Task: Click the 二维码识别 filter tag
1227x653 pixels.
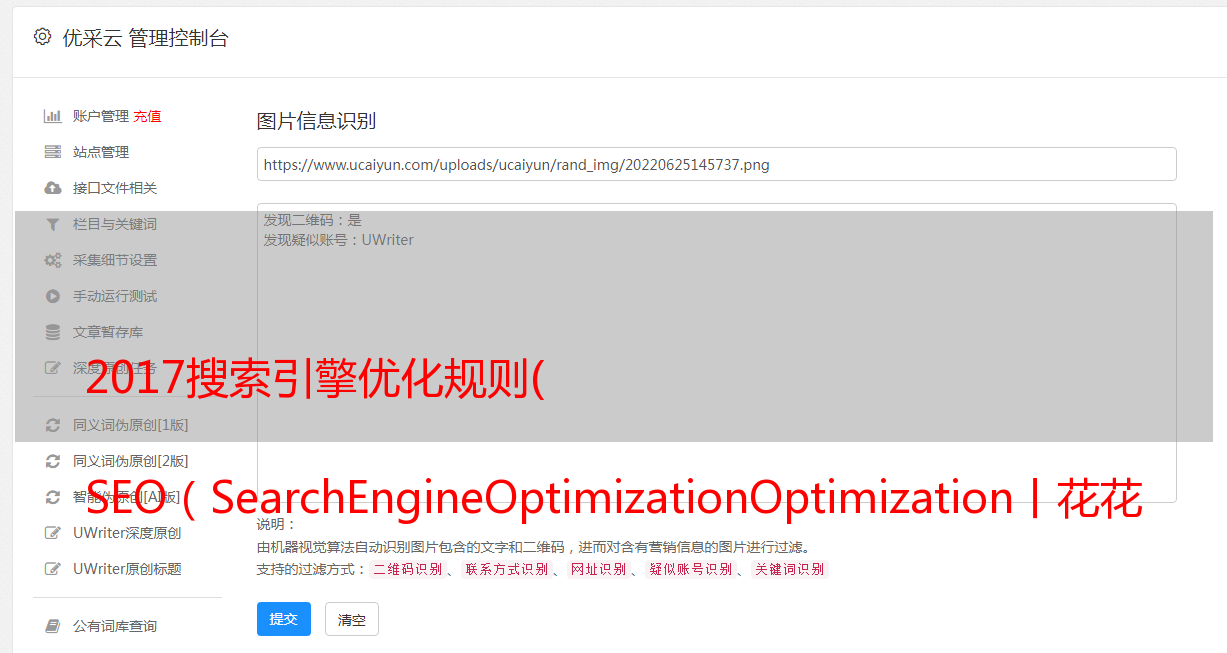Action: tap(407, 569)
